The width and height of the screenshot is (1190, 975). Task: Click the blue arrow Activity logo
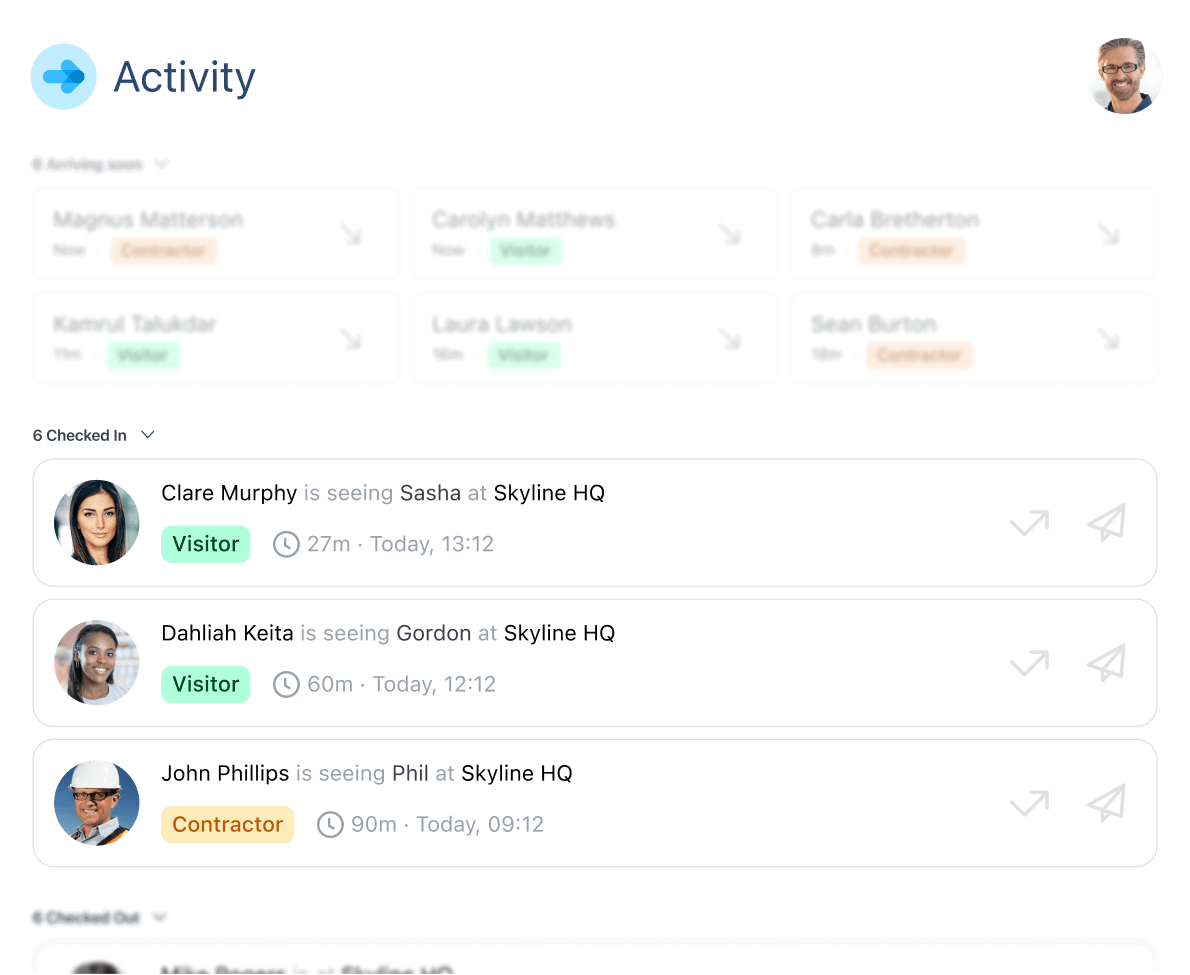pos(64,76)
